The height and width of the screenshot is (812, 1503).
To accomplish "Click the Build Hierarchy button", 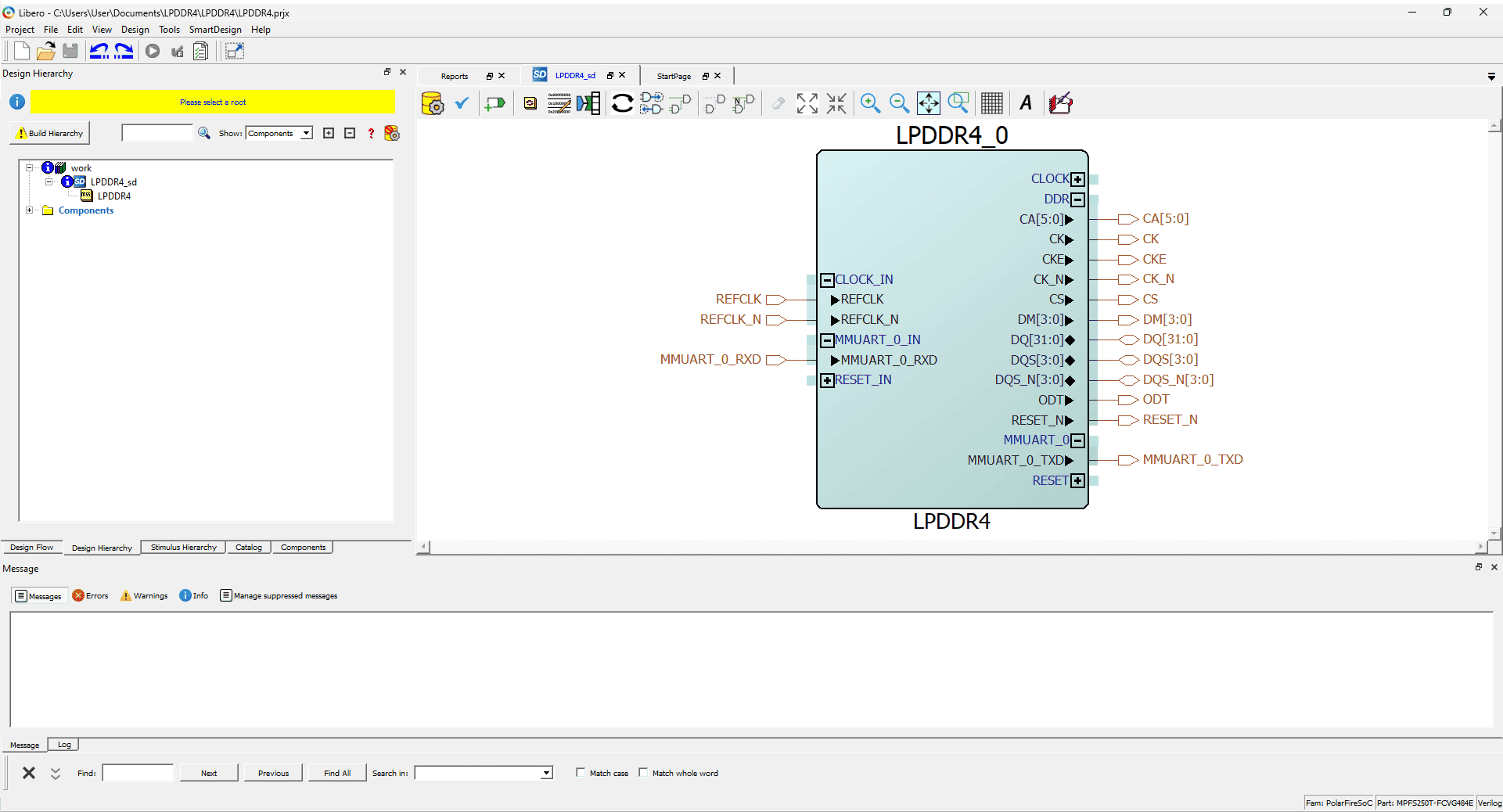I will point(50,134).
